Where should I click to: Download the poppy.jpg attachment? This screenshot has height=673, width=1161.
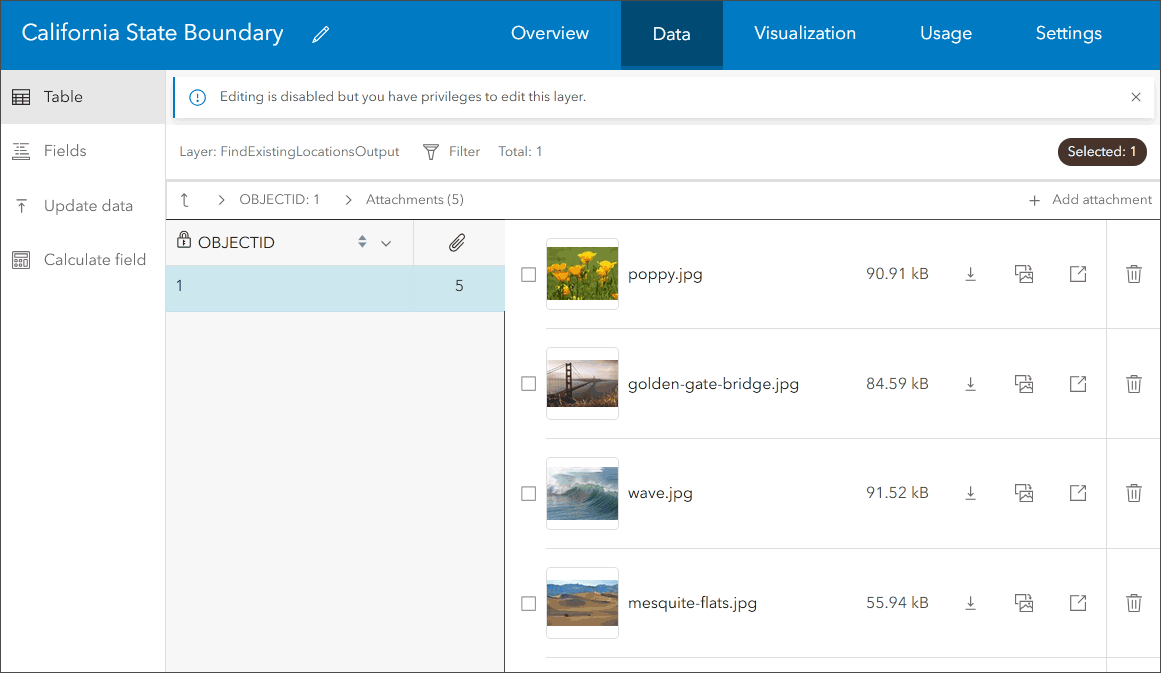click(x=970, y=274)
